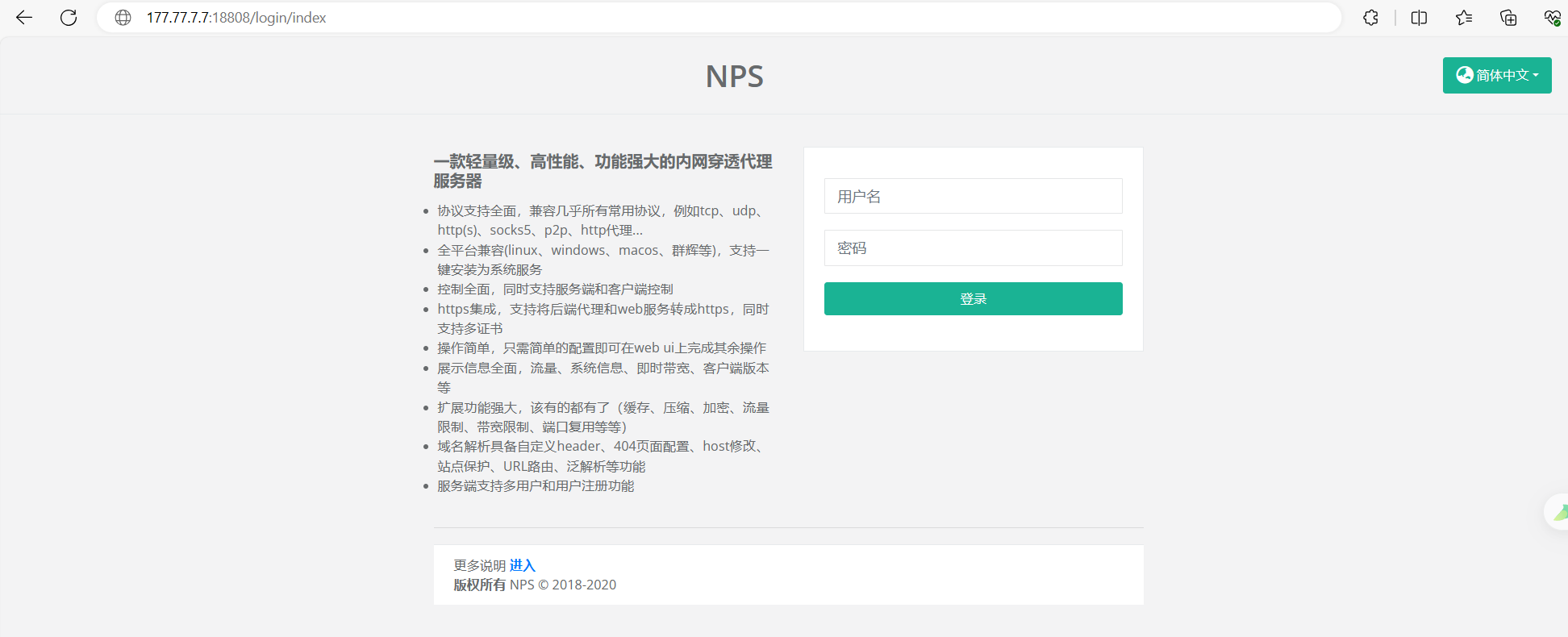Viewport: 1568px width, 637px height.
Task: Open the favorites star icon
Action: [1464, 18]
